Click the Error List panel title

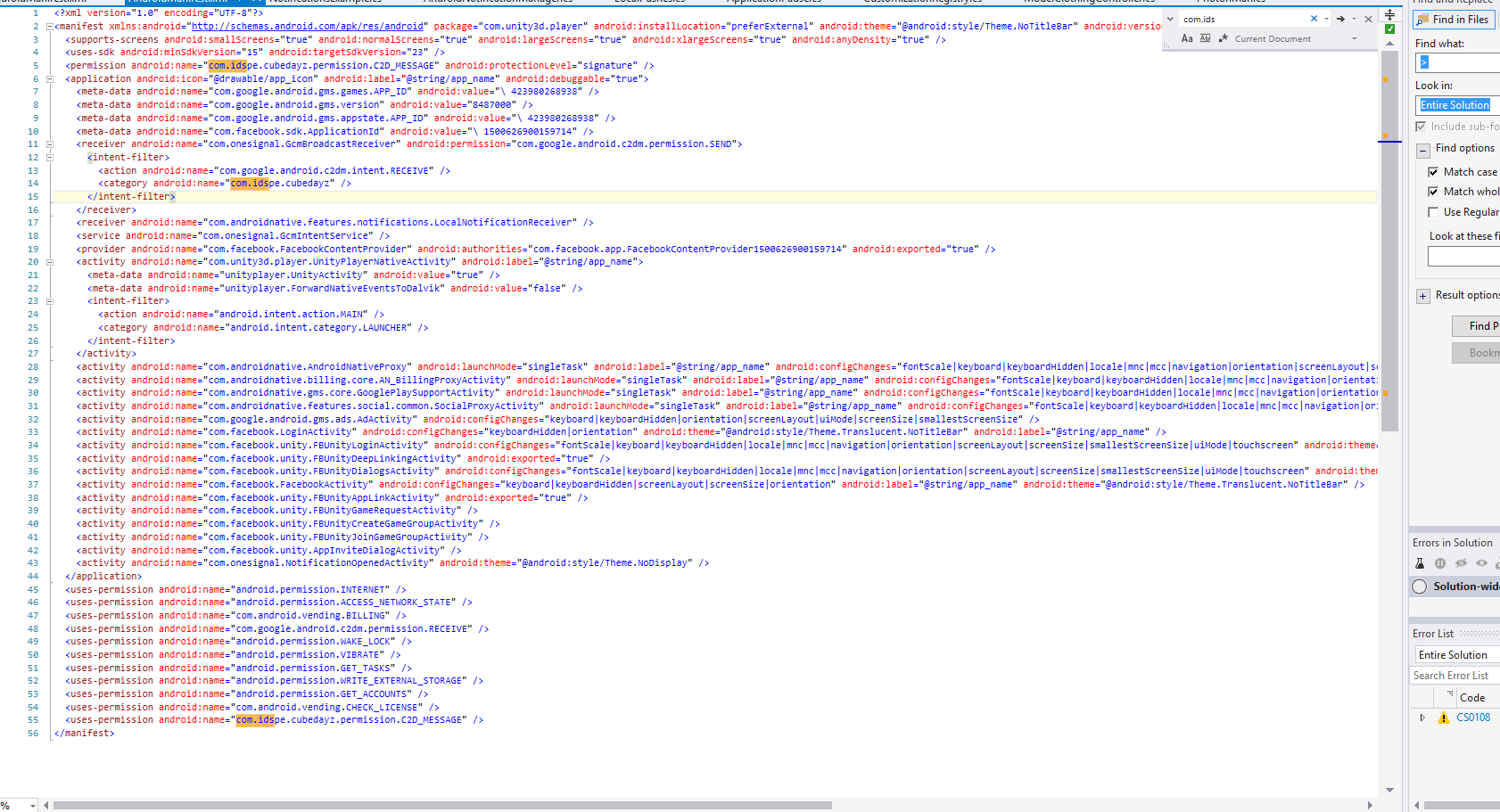coord(1433,634)
